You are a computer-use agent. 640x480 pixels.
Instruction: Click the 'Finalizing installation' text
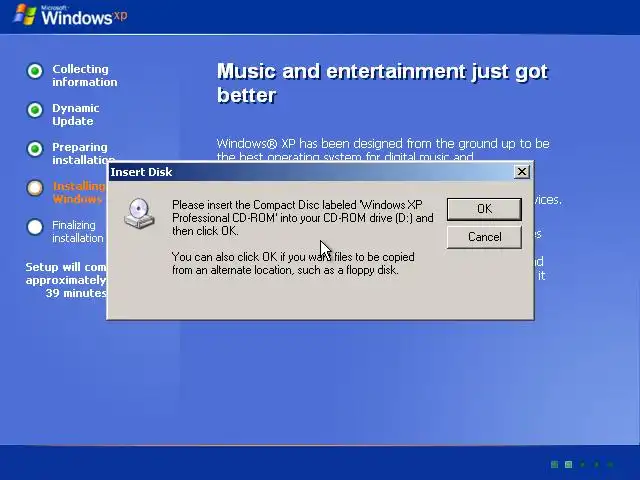pos(78,231)
